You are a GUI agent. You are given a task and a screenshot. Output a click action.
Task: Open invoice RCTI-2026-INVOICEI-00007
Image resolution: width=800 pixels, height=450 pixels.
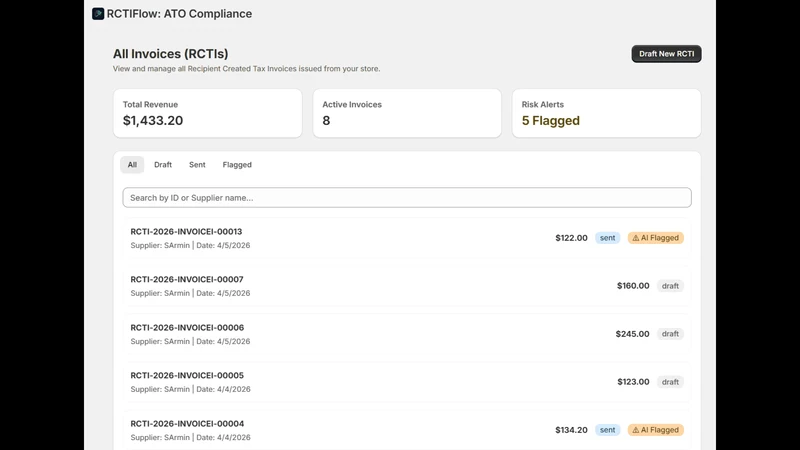tap(407, 286)
